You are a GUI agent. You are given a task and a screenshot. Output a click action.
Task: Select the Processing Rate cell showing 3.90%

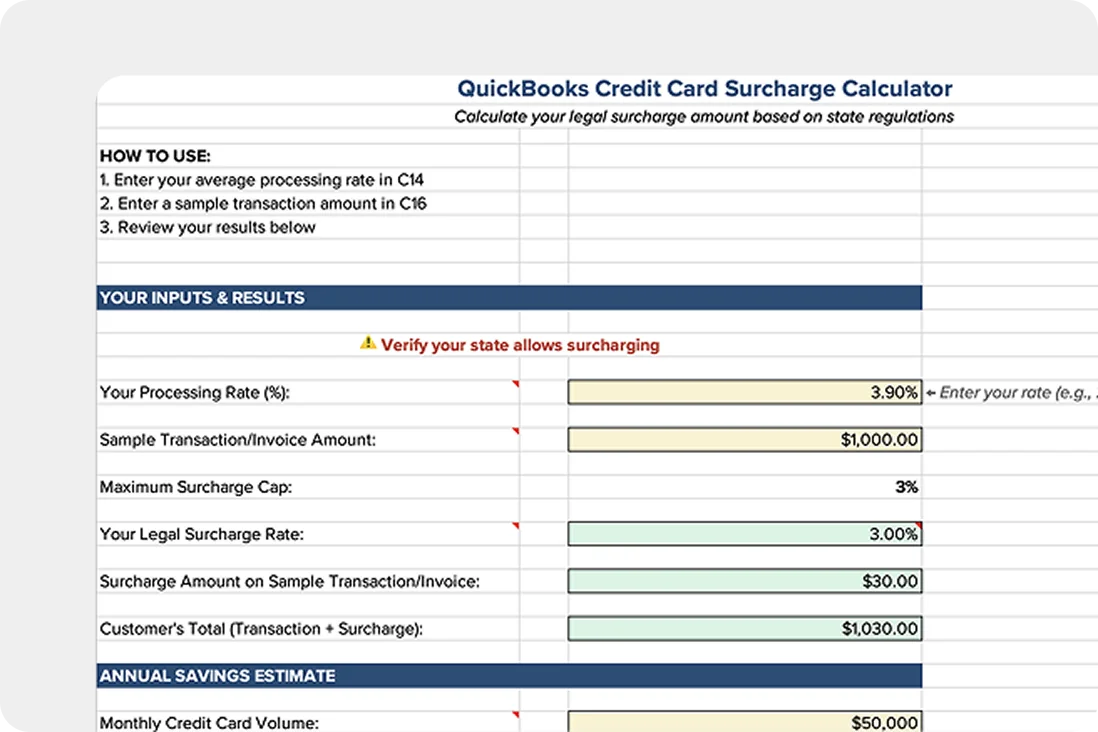pyautogui.click(x=744, y=392)
